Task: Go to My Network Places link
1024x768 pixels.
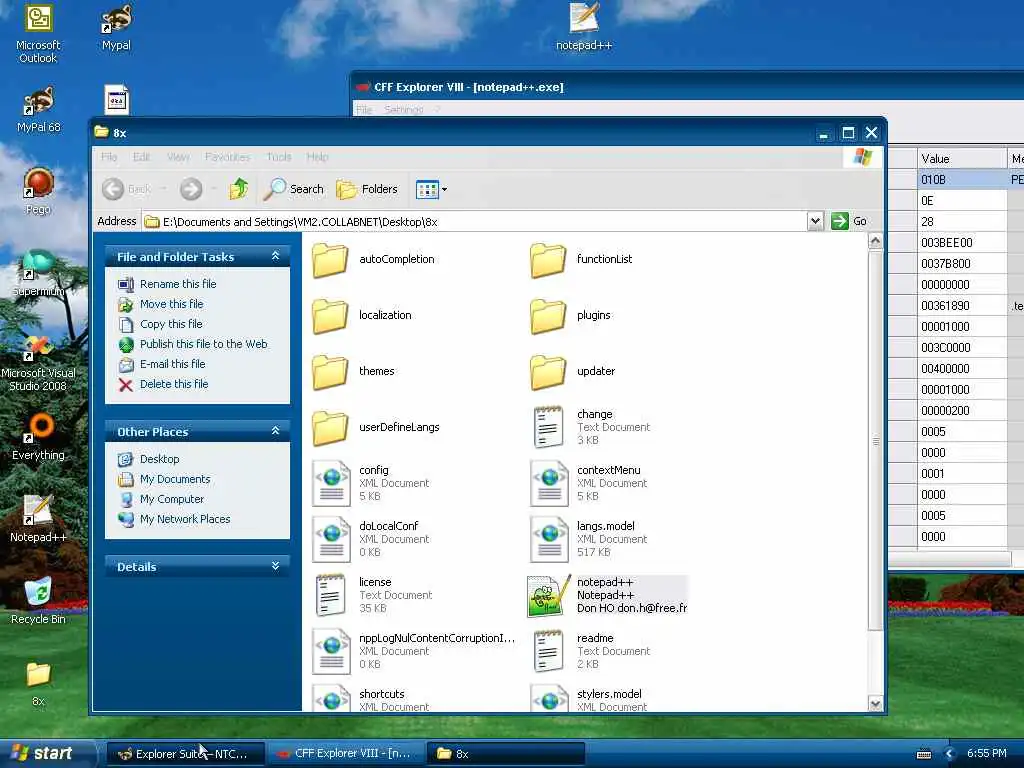Action: point(185,519)
